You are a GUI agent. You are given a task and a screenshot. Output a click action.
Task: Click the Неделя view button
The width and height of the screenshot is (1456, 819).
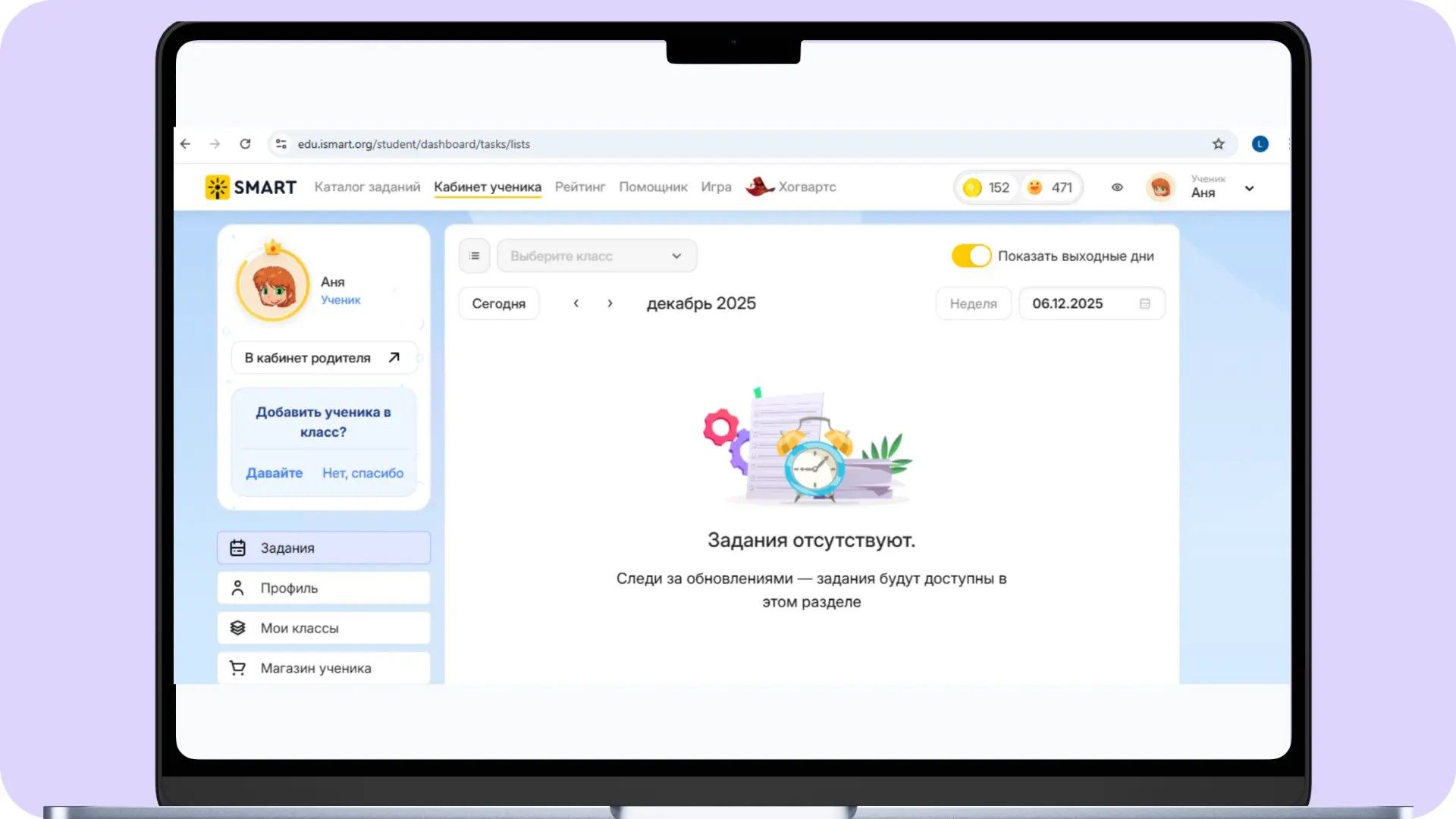tap(974, 303)
